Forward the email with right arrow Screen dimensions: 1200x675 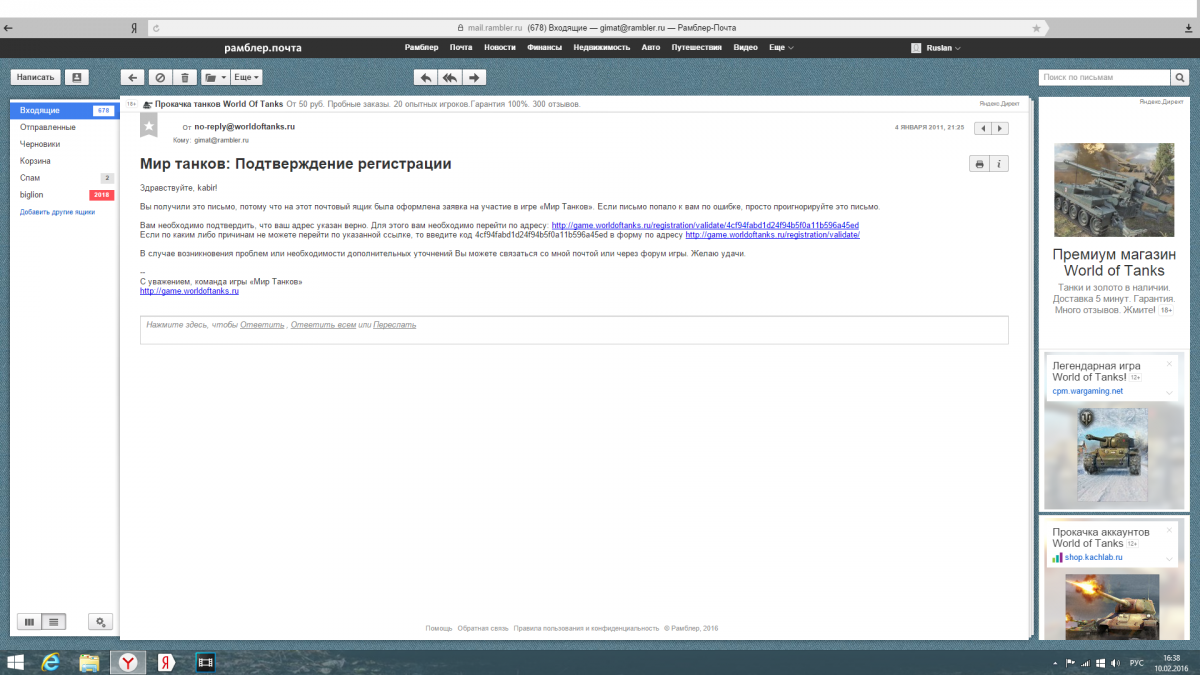pyautogui.click(x=474, y=77)
